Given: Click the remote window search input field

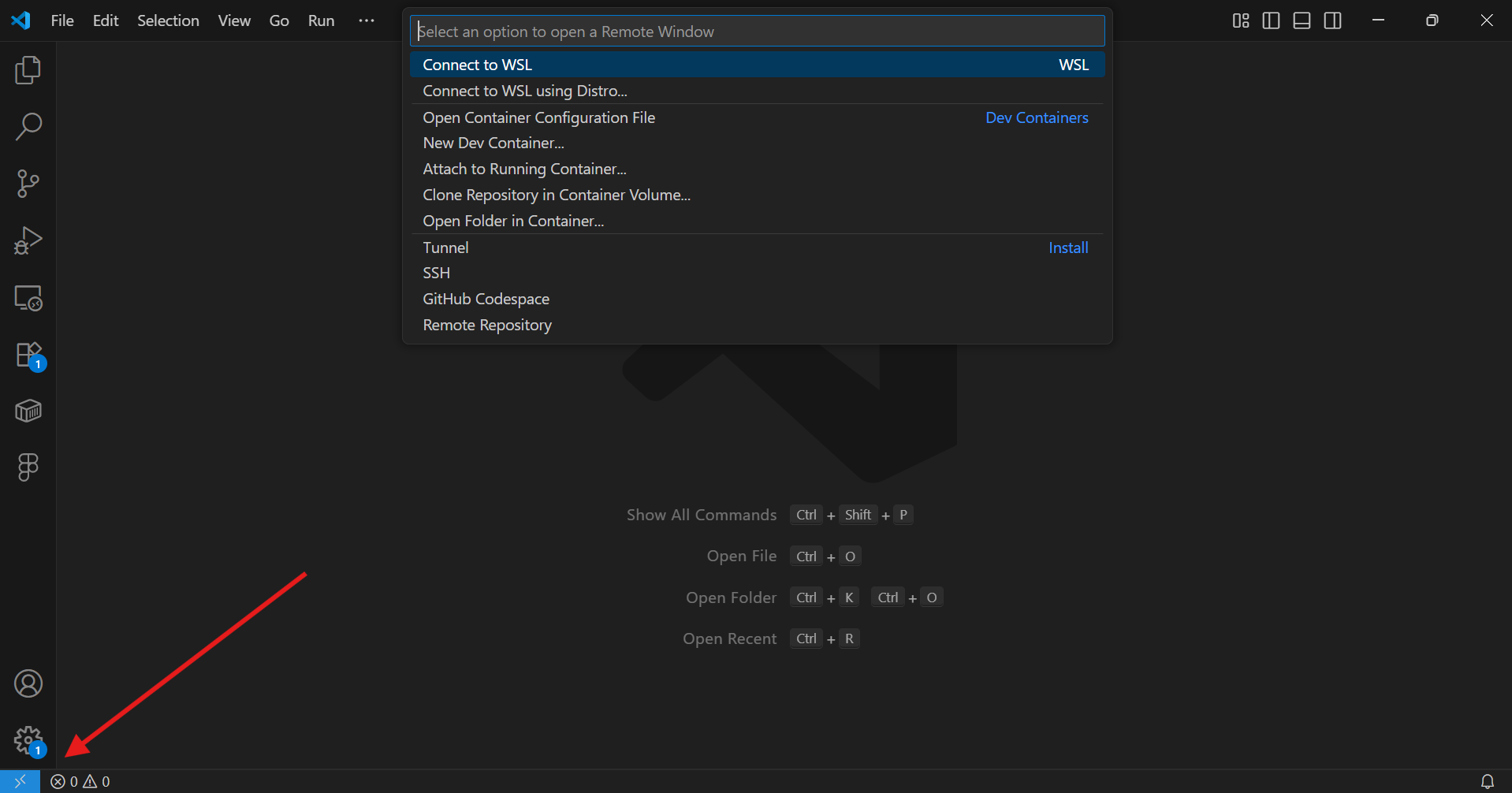Looking at the screenshot, I should point(757,32).
